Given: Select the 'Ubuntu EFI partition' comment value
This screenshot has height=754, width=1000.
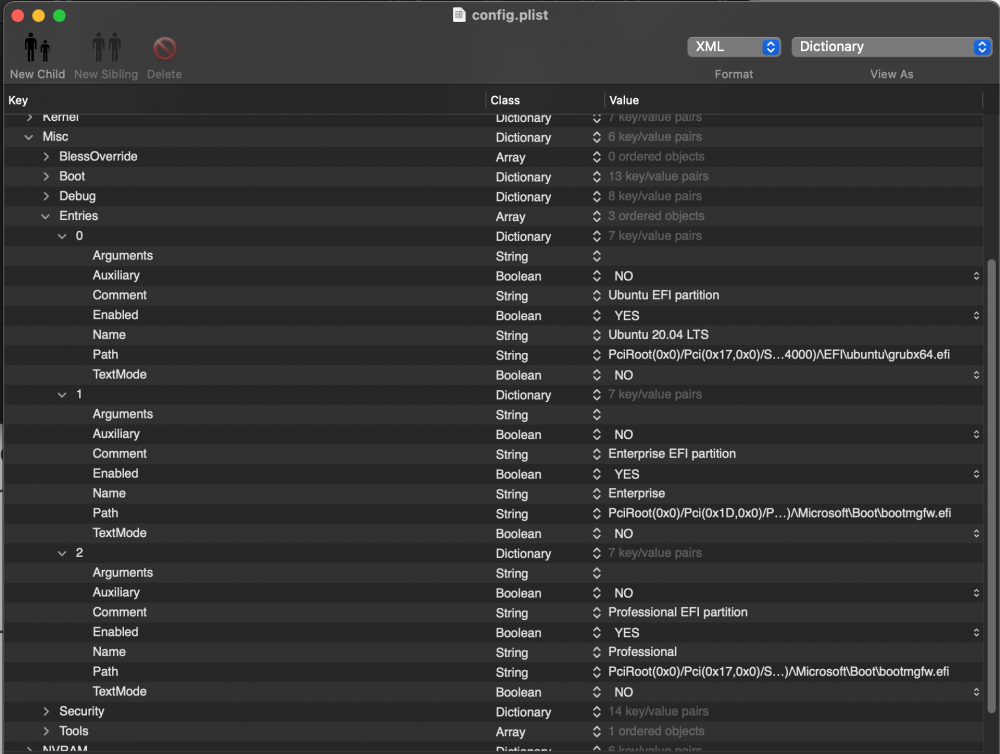Looking at the screenshot, I should click(x=663, y=295).
